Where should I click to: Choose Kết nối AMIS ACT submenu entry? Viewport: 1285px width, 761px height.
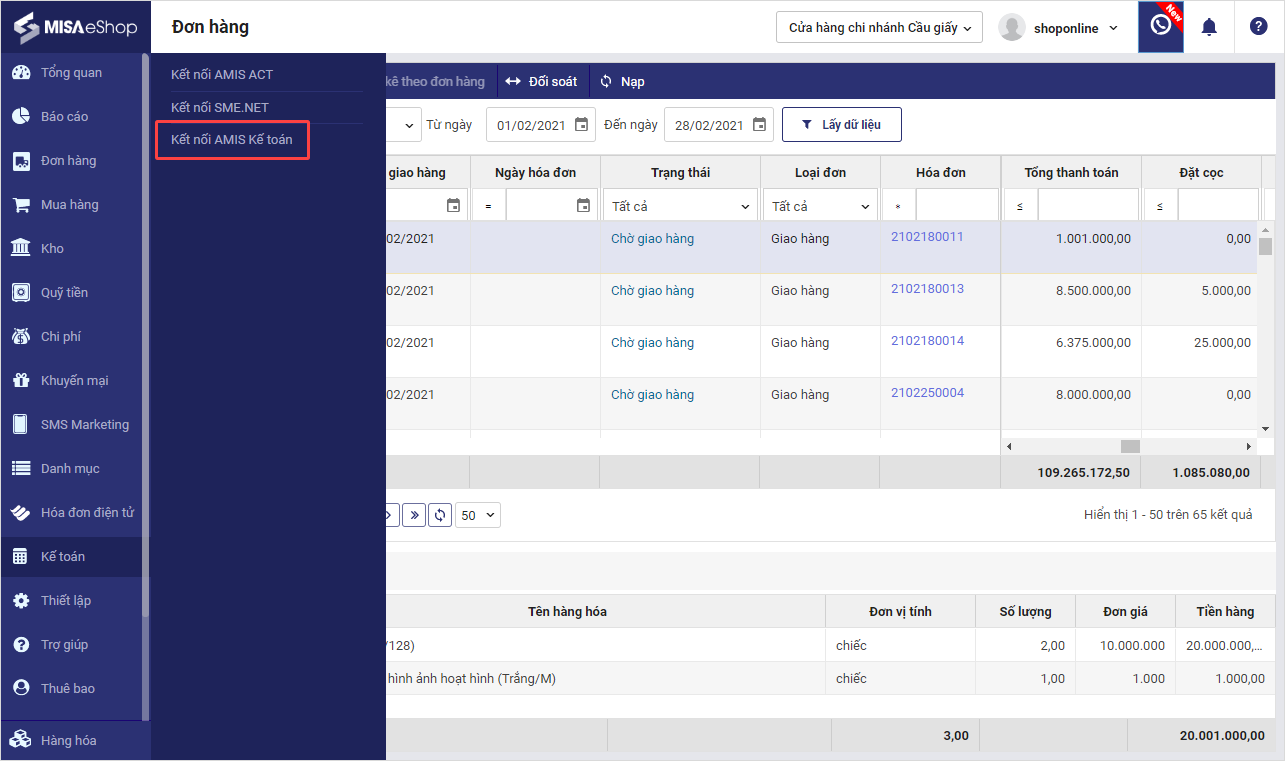222,74
